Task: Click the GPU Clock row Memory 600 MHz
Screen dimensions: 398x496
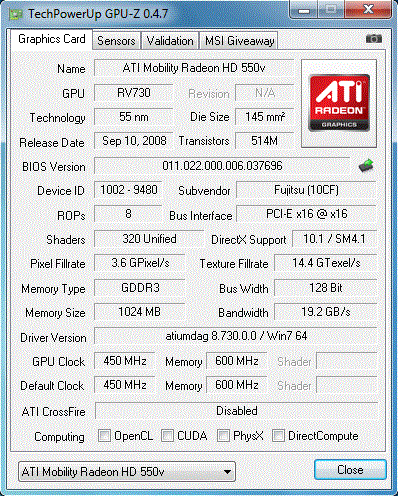Action: (x=237, y=361)
